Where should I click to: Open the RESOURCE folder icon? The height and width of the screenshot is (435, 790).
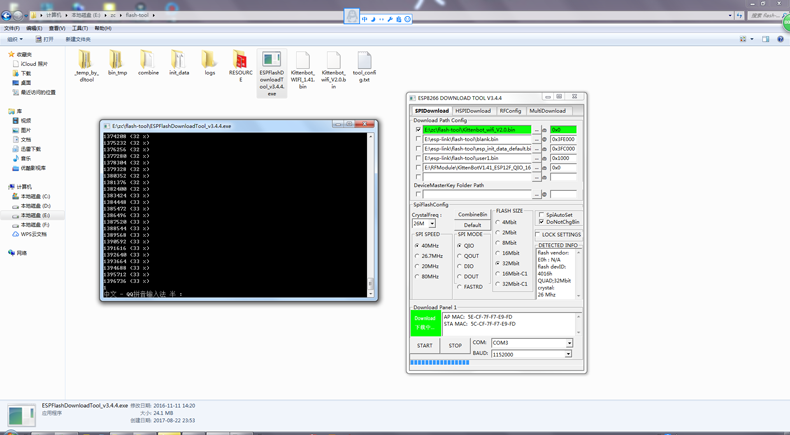(x=240, y=61)
